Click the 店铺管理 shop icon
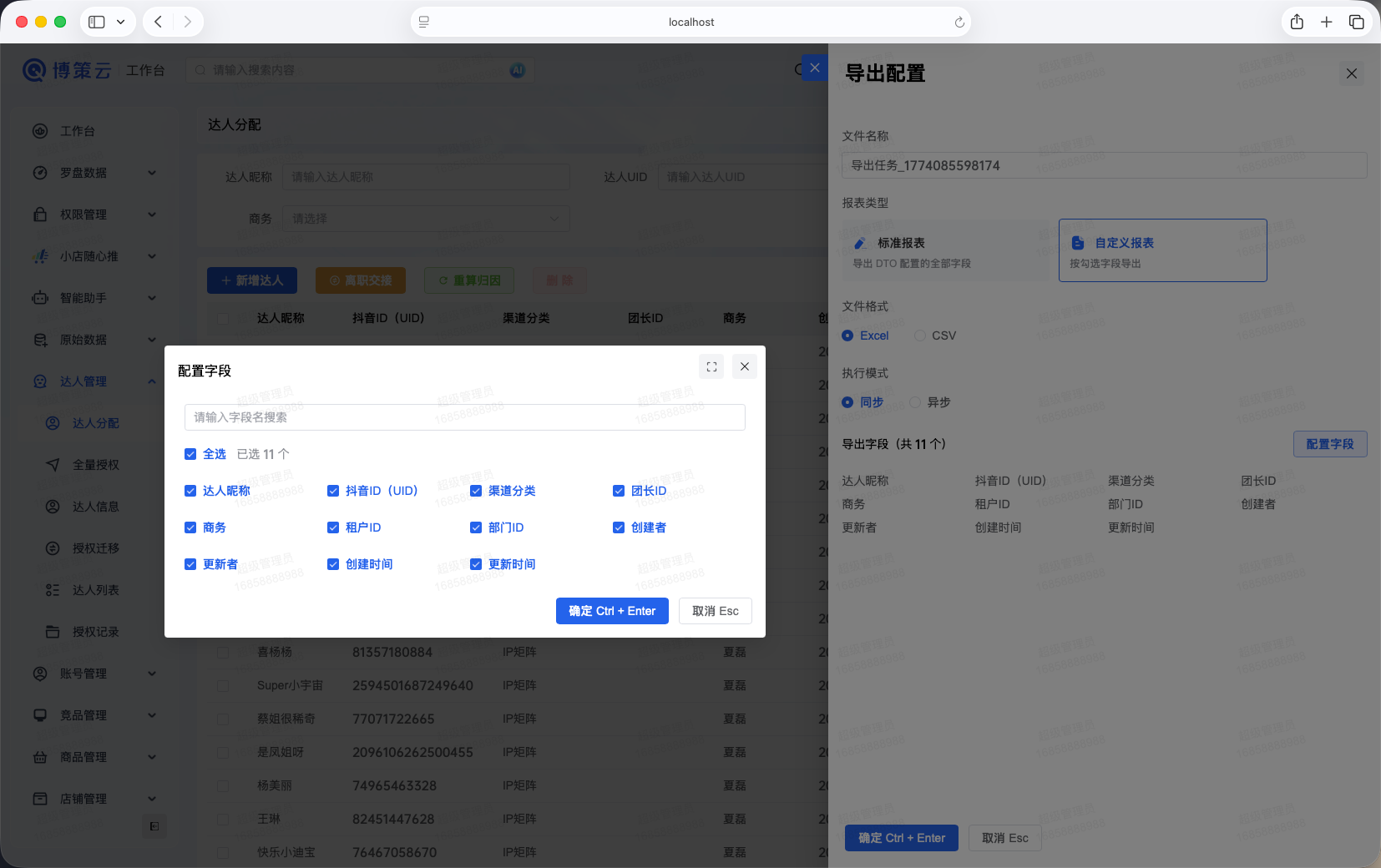The width and height of the screenshot is (1381, 868). [x=40, y=799]
